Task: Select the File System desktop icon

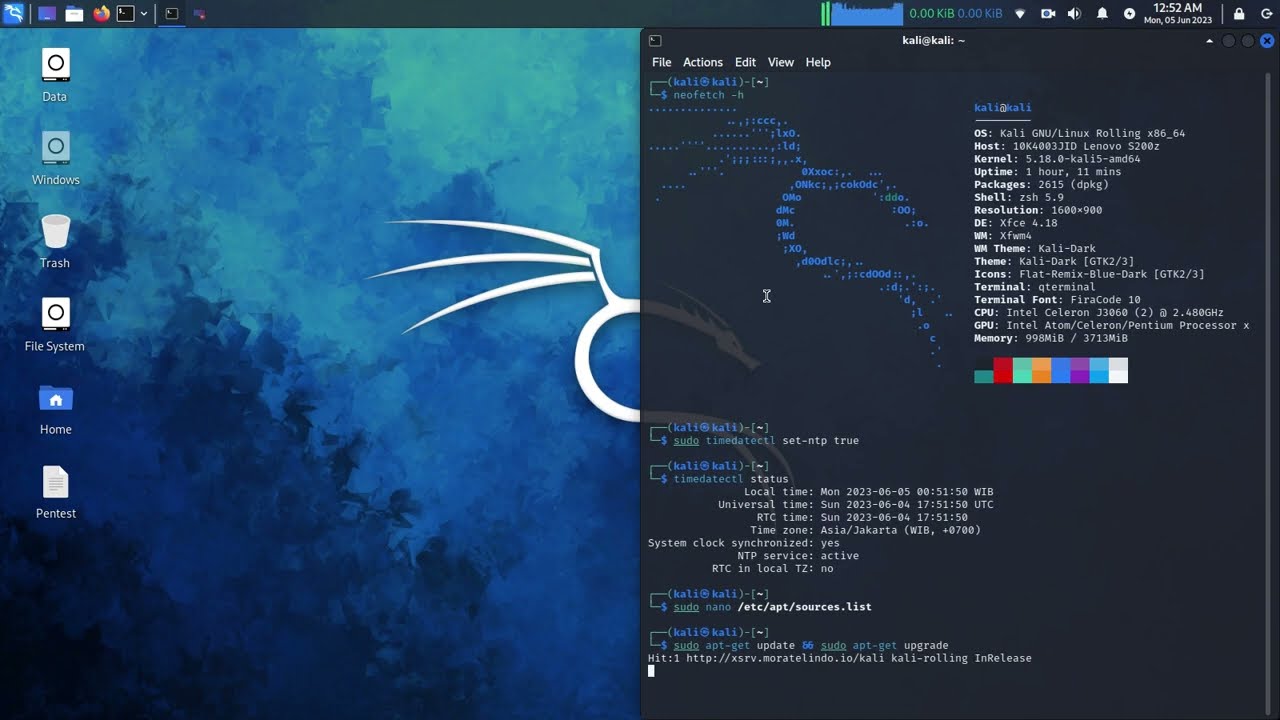Action: coord(55,325)
